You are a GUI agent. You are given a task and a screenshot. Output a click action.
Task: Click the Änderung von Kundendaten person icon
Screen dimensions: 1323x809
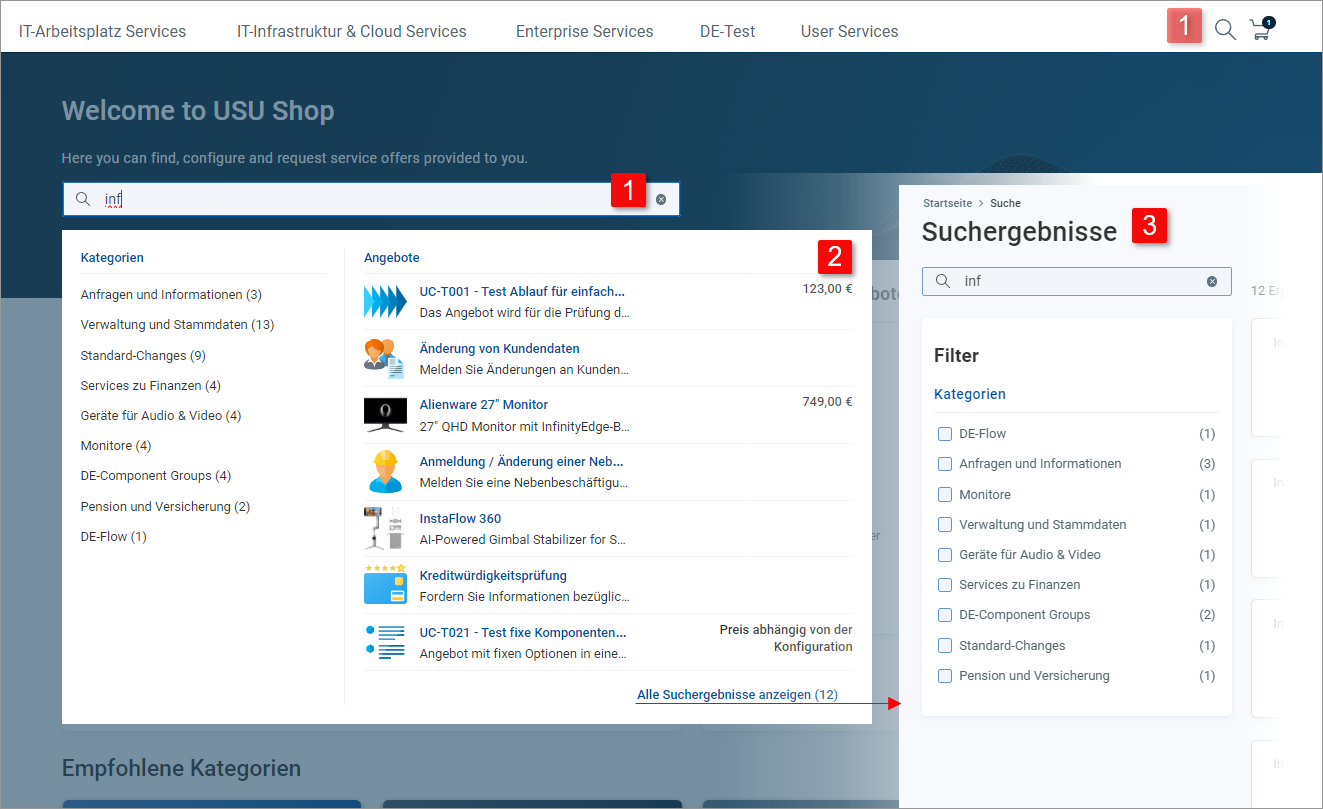coord(385,358)
